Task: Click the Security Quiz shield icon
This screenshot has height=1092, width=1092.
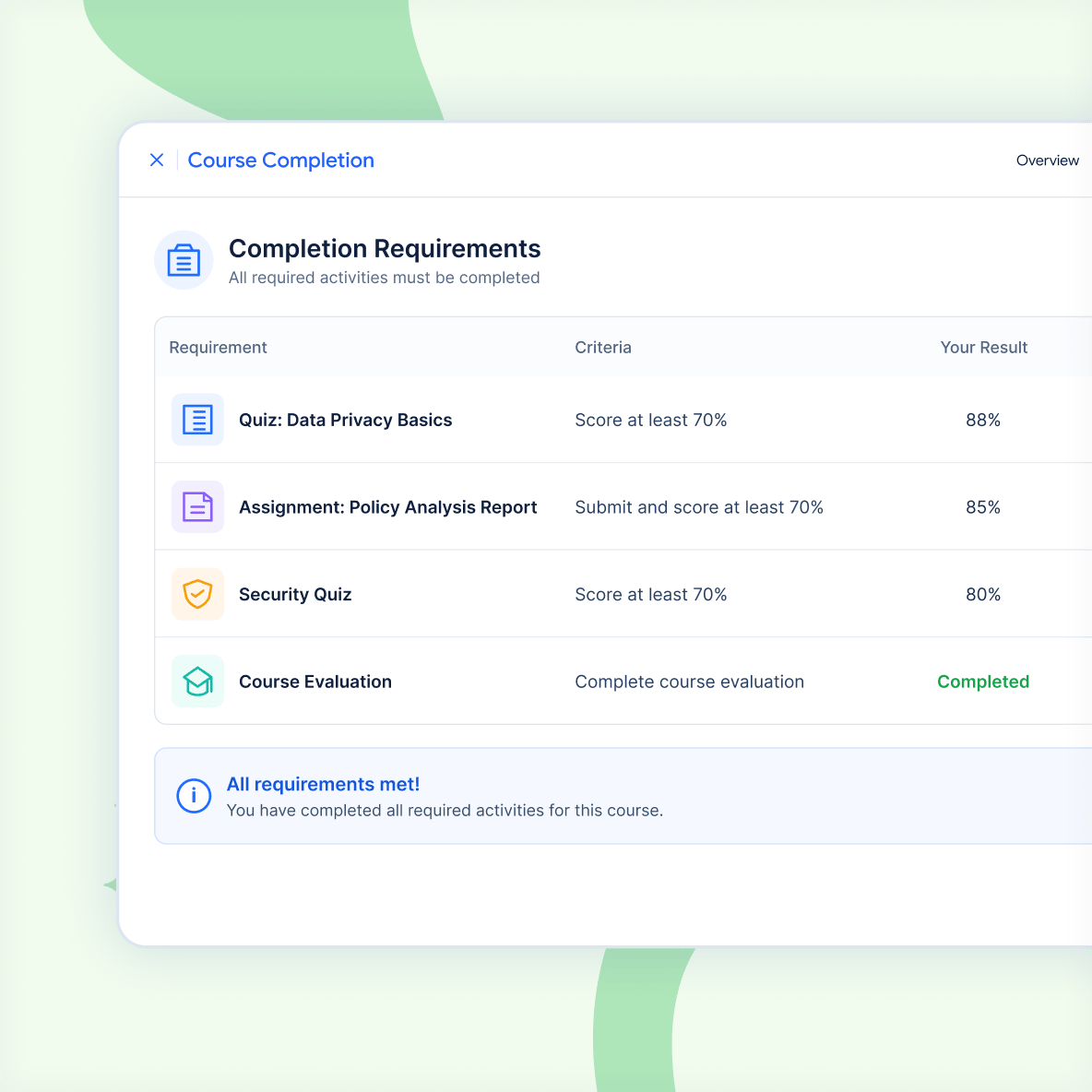Action: [197, 593]
